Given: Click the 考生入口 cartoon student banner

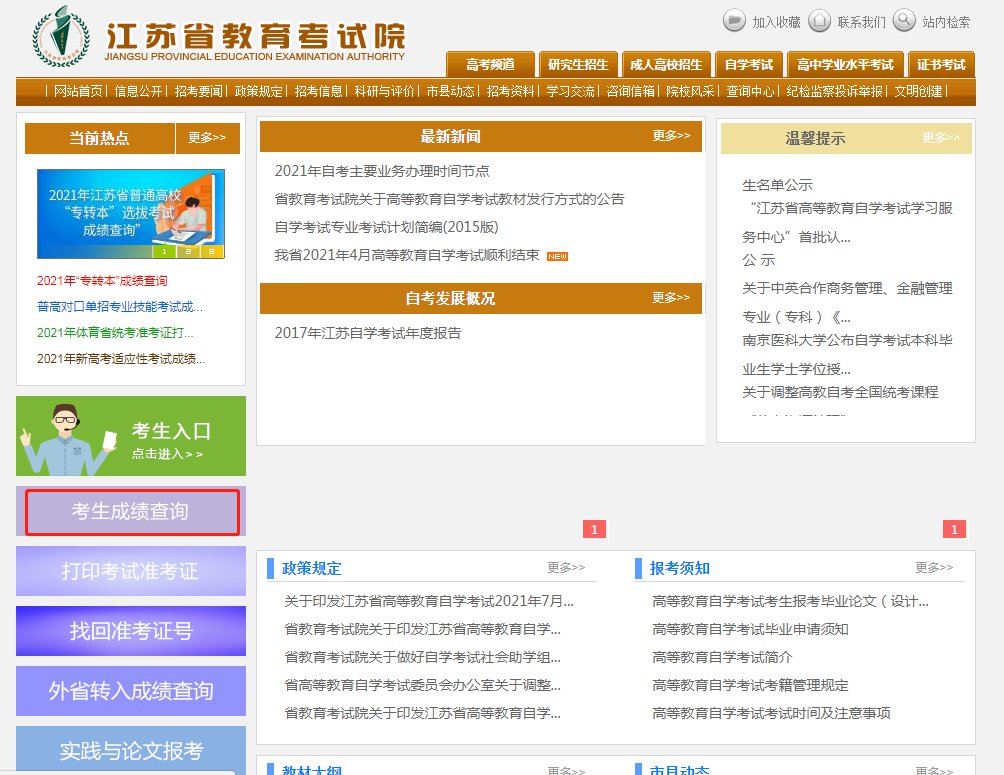Looking at the screenshot, I should (x=130, y=437).
